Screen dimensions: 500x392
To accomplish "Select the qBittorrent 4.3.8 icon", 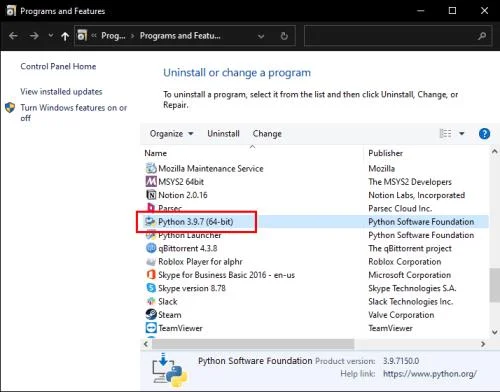I will (x=151, y=248).
